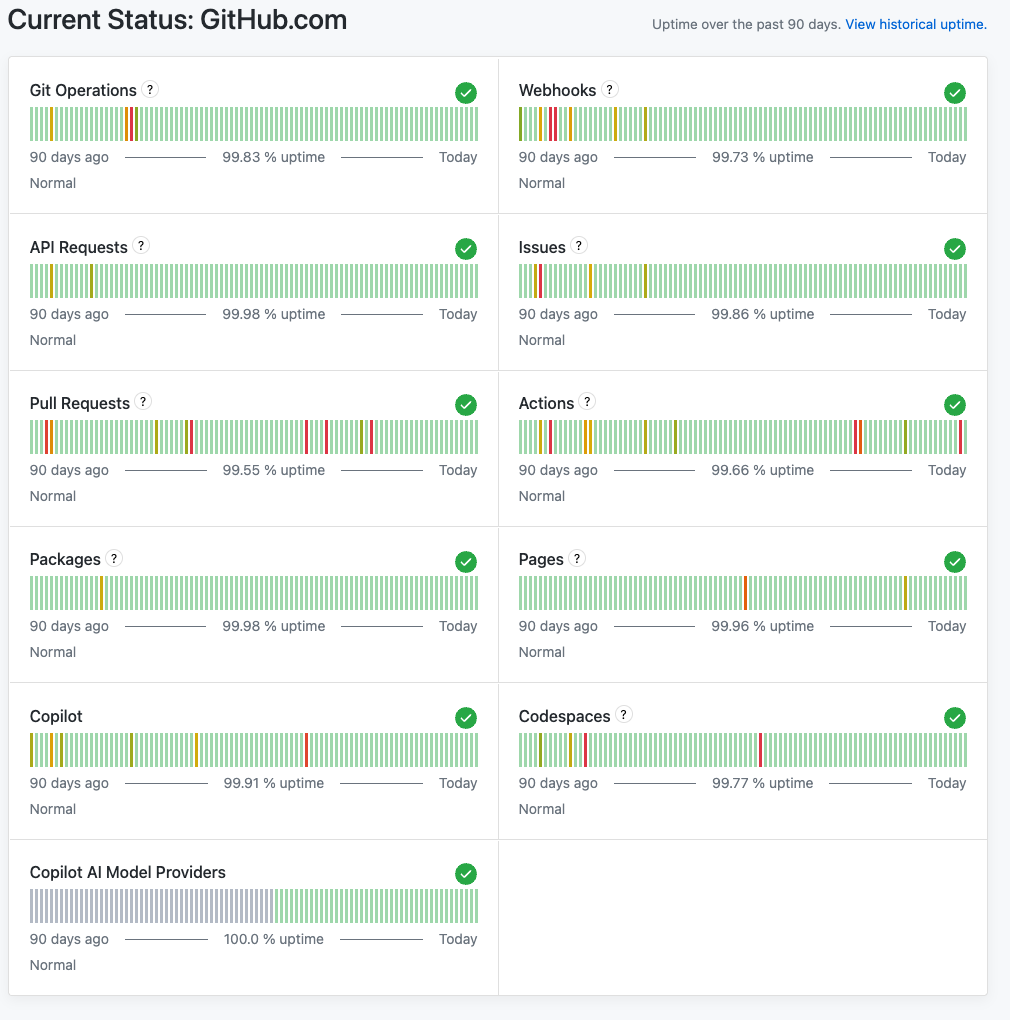1010x1020 pixels.
Task: Click the green checkmark for Codespaces
Action: pos(955,718)
